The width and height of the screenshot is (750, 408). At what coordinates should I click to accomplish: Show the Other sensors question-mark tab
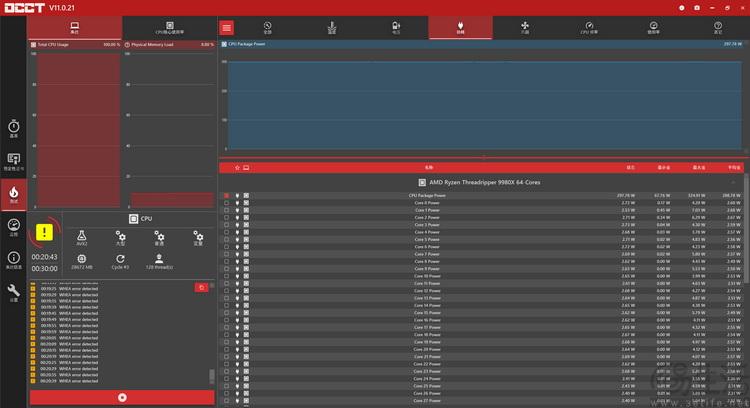pyautogui.click(x=718, y=28)
